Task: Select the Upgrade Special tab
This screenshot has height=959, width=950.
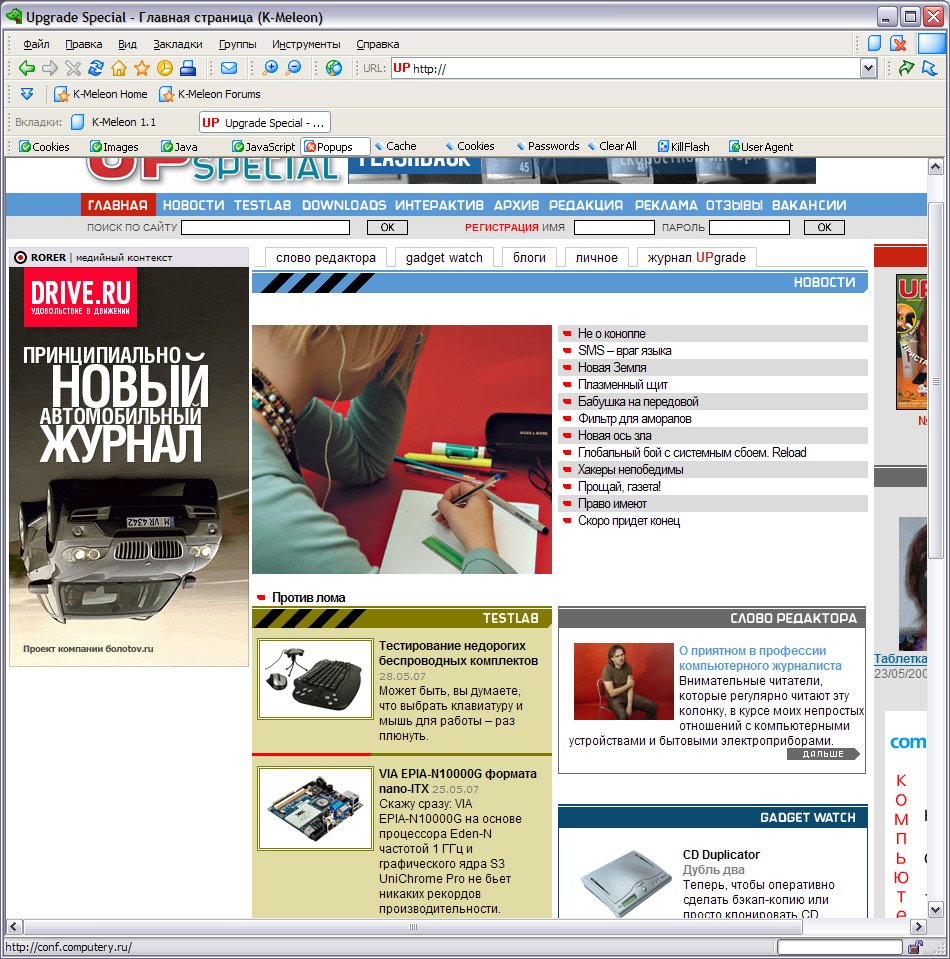Action: point(264,122)
